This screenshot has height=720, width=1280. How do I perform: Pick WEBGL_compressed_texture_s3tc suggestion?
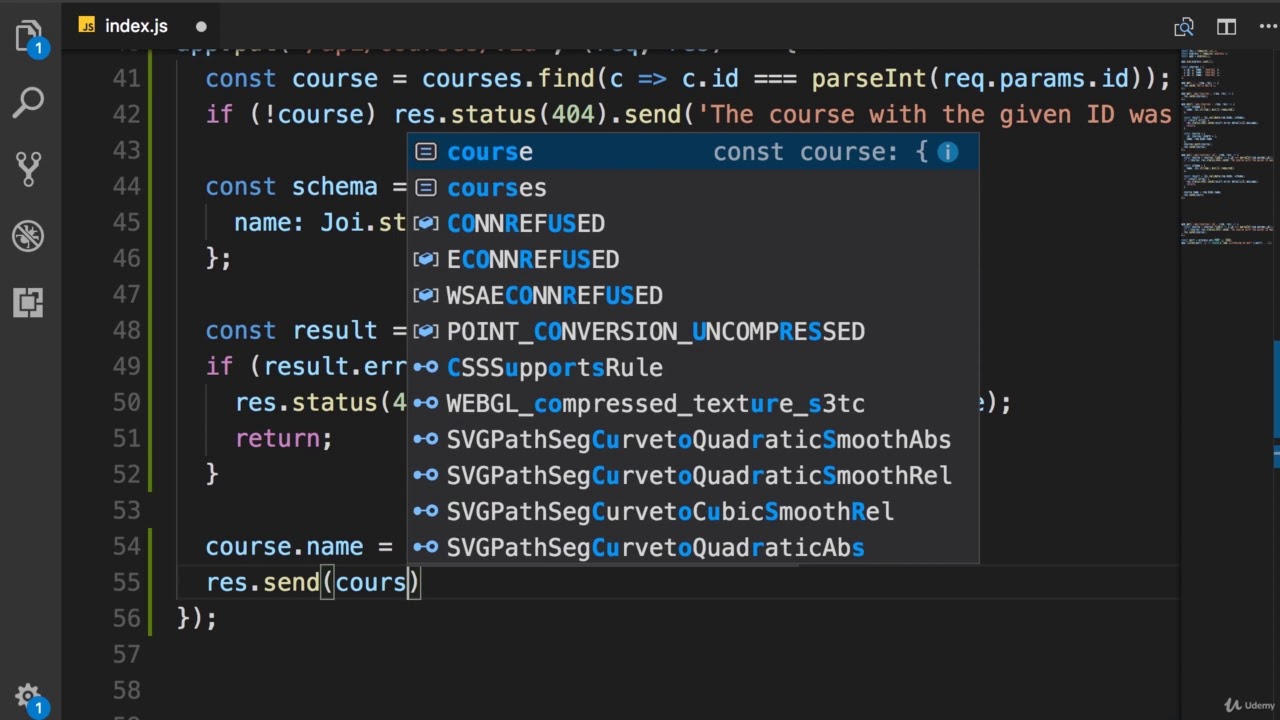pyautogui.click(x=693, y=404)
